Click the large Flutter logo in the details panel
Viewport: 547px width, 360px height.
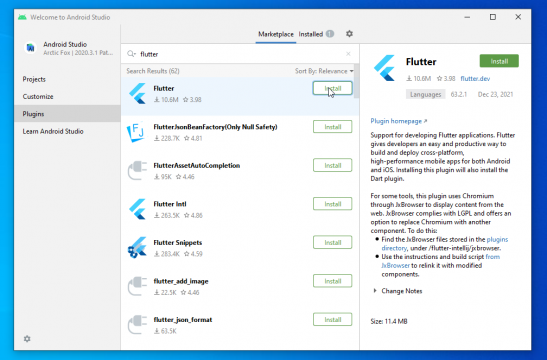(384, 68)
